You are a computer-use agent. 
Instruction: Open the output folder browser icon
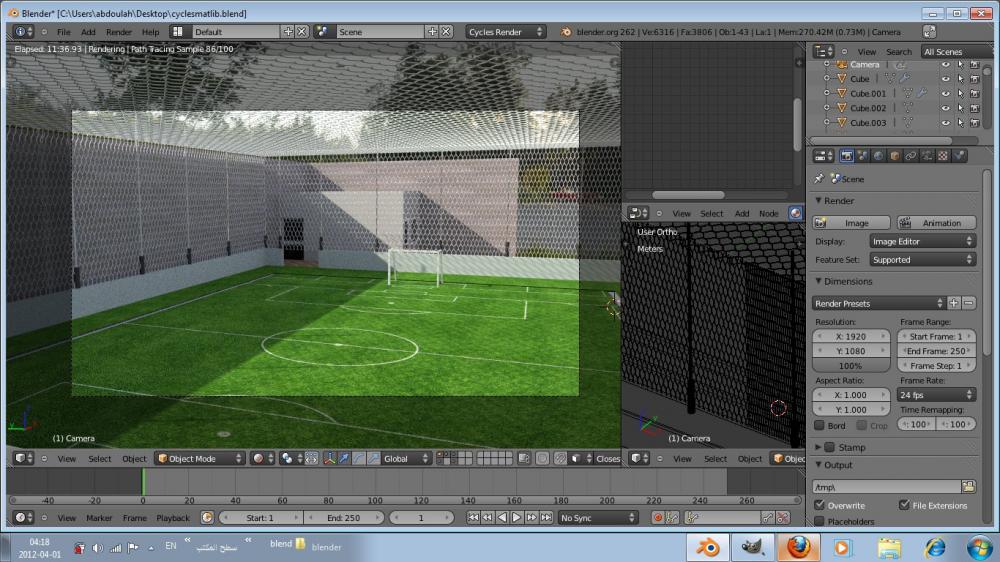pos(969,487)
